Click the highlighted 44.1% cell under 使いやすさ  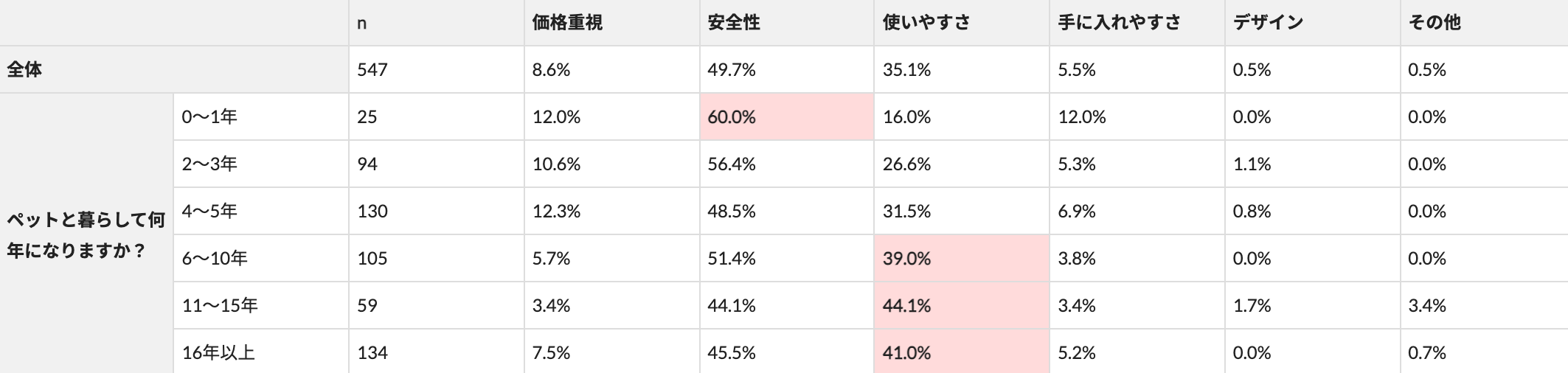pos(961,306)
